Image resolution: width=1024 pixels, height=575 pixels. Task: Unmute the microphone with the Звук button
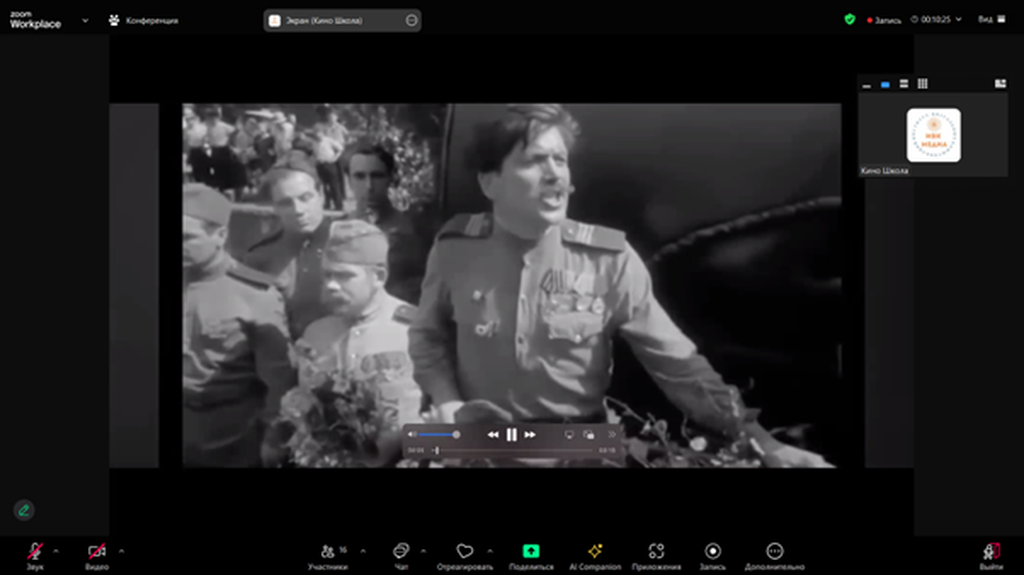(x=35, y=551)
